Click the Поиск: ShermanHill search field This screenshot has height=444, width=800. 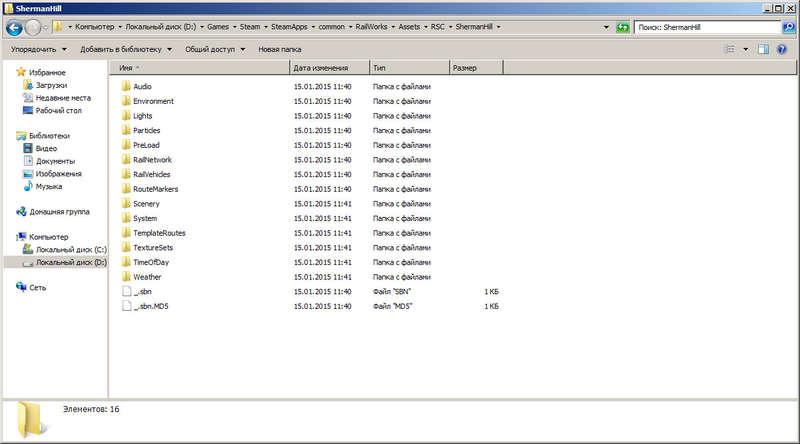pos(708,28)
